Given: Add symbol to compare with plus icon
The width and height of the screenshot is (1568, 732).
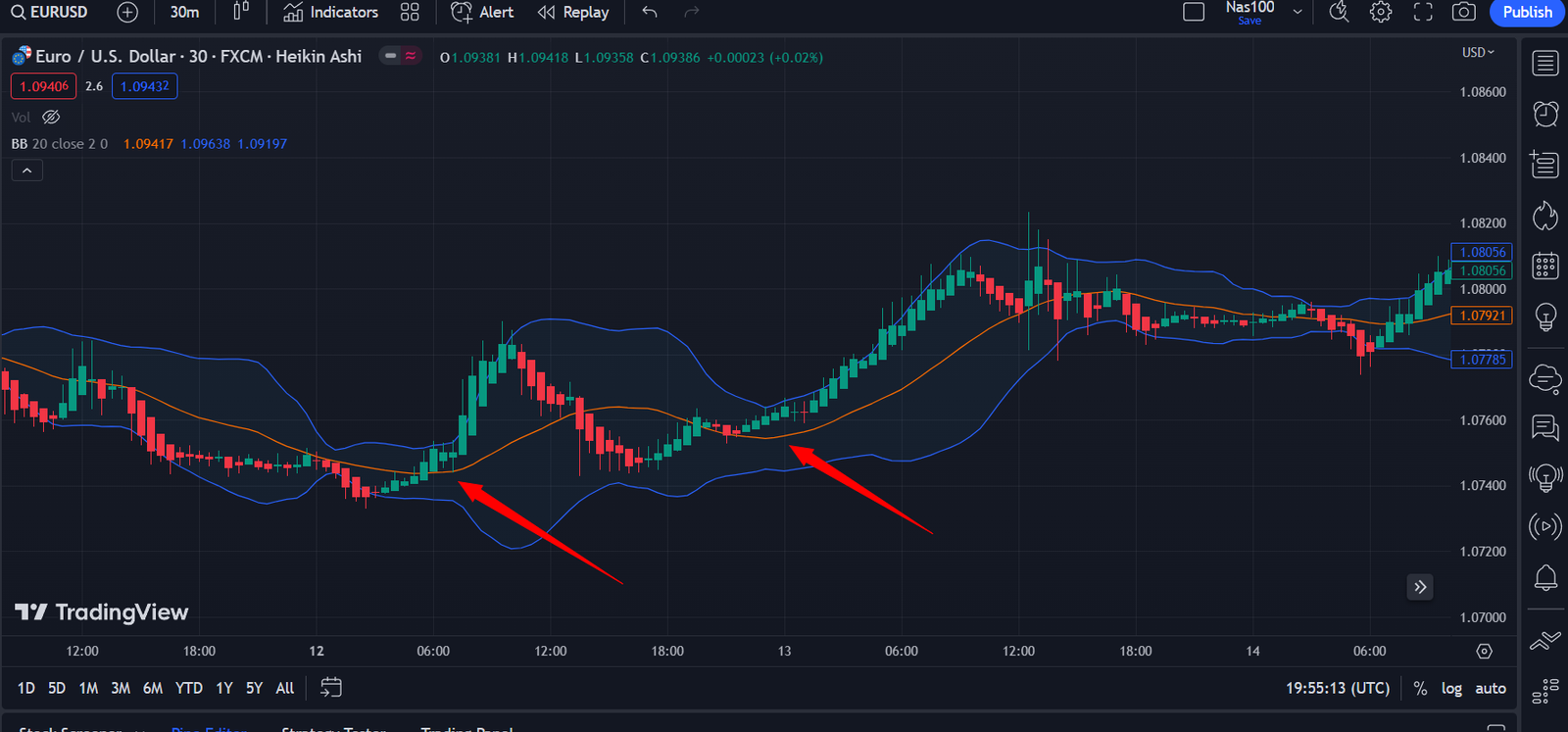Looking at the screenshot, I should [127, 13].
